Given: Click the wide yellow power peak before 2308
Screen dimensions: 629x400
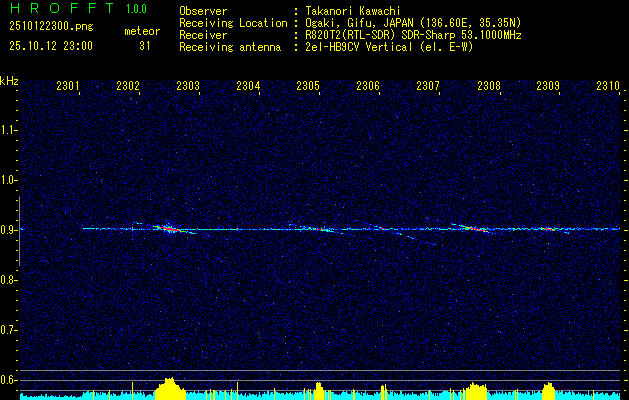Looking at the screenshot, I should (x=476, y=391).
